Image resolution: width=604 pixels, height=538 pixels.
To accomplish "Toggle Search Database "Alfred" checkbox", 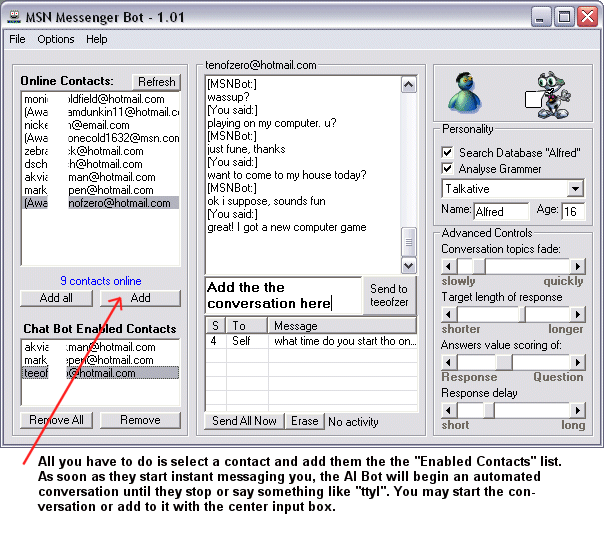I will click(x=447, y=153).
